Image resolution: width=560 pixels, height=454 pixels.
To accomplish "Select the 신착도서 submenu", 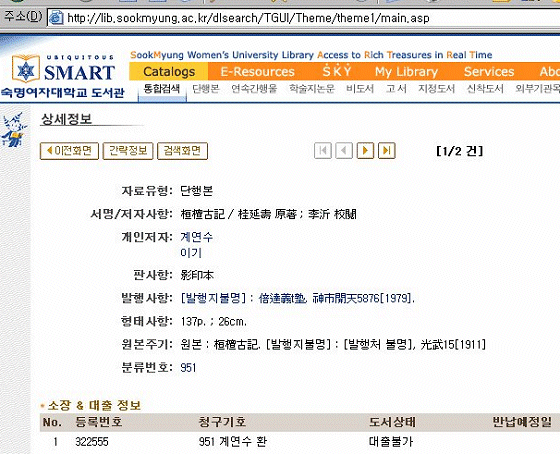I will pos(485,89).
